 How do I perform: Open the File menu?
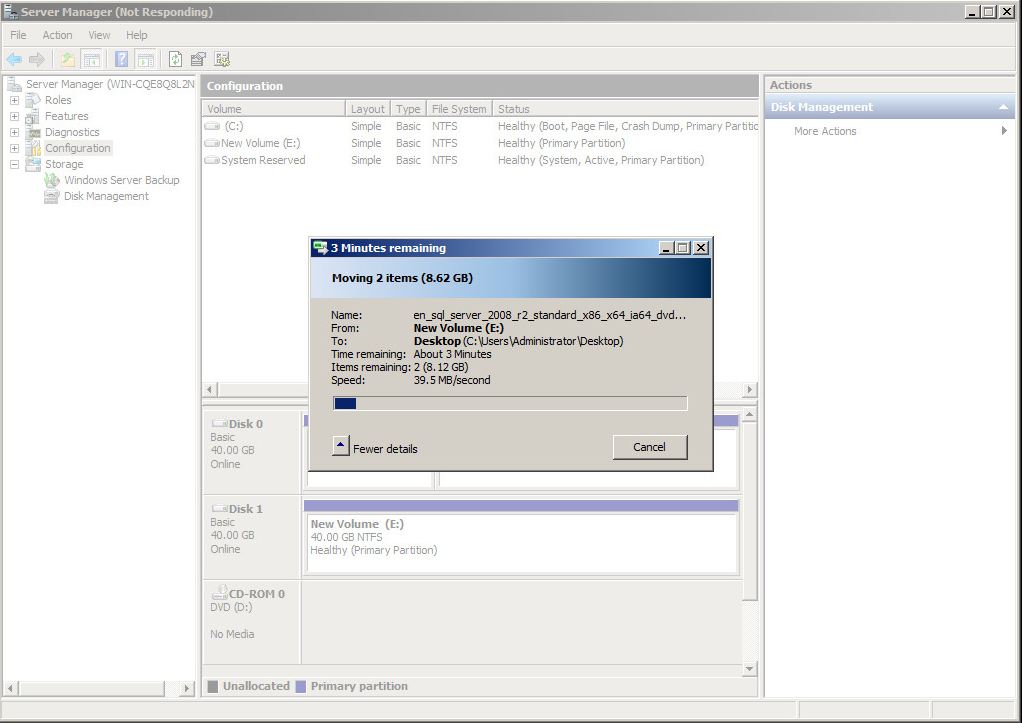coord(18,35)
